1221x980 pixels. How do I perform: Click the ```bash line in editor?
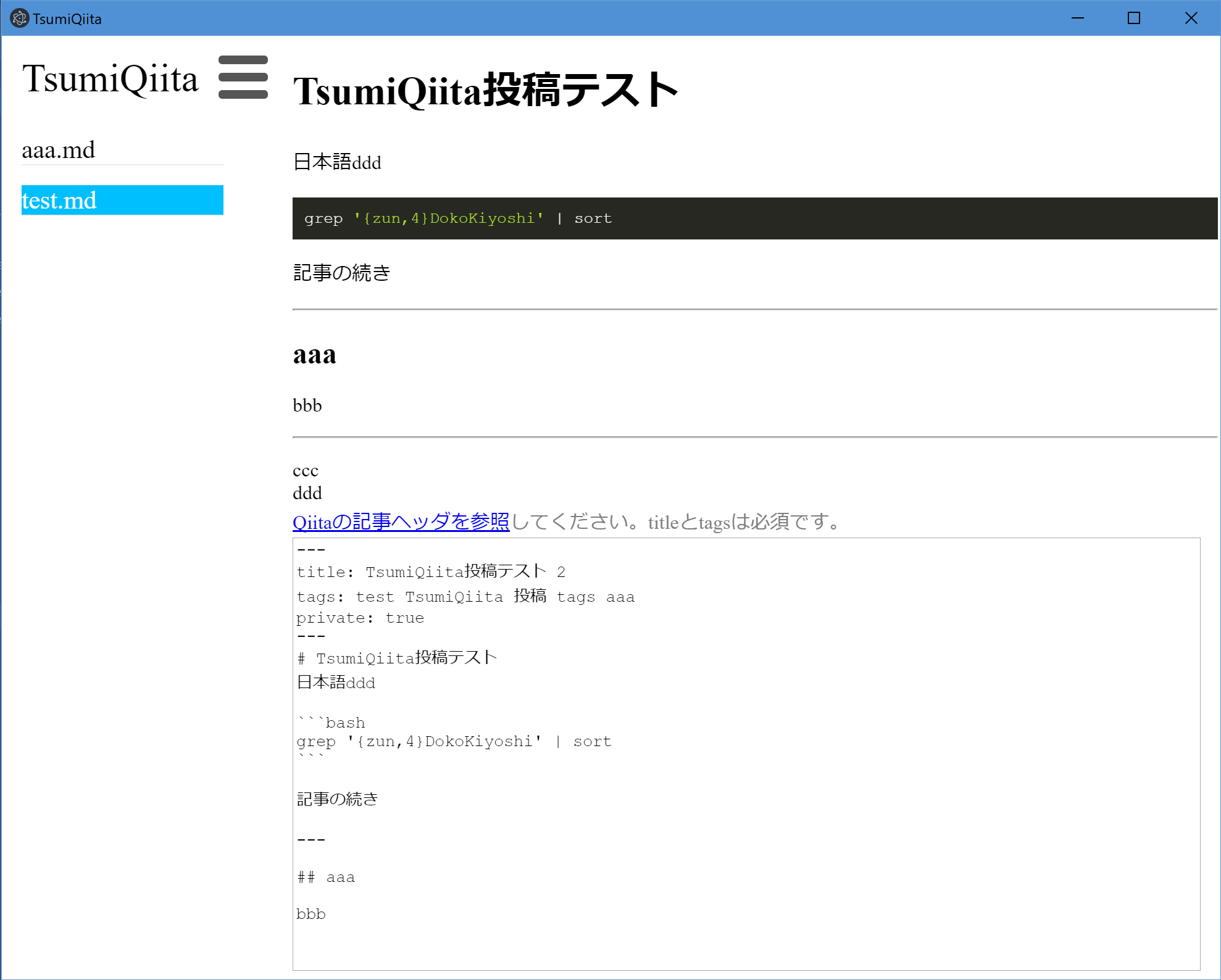[331, 723]
